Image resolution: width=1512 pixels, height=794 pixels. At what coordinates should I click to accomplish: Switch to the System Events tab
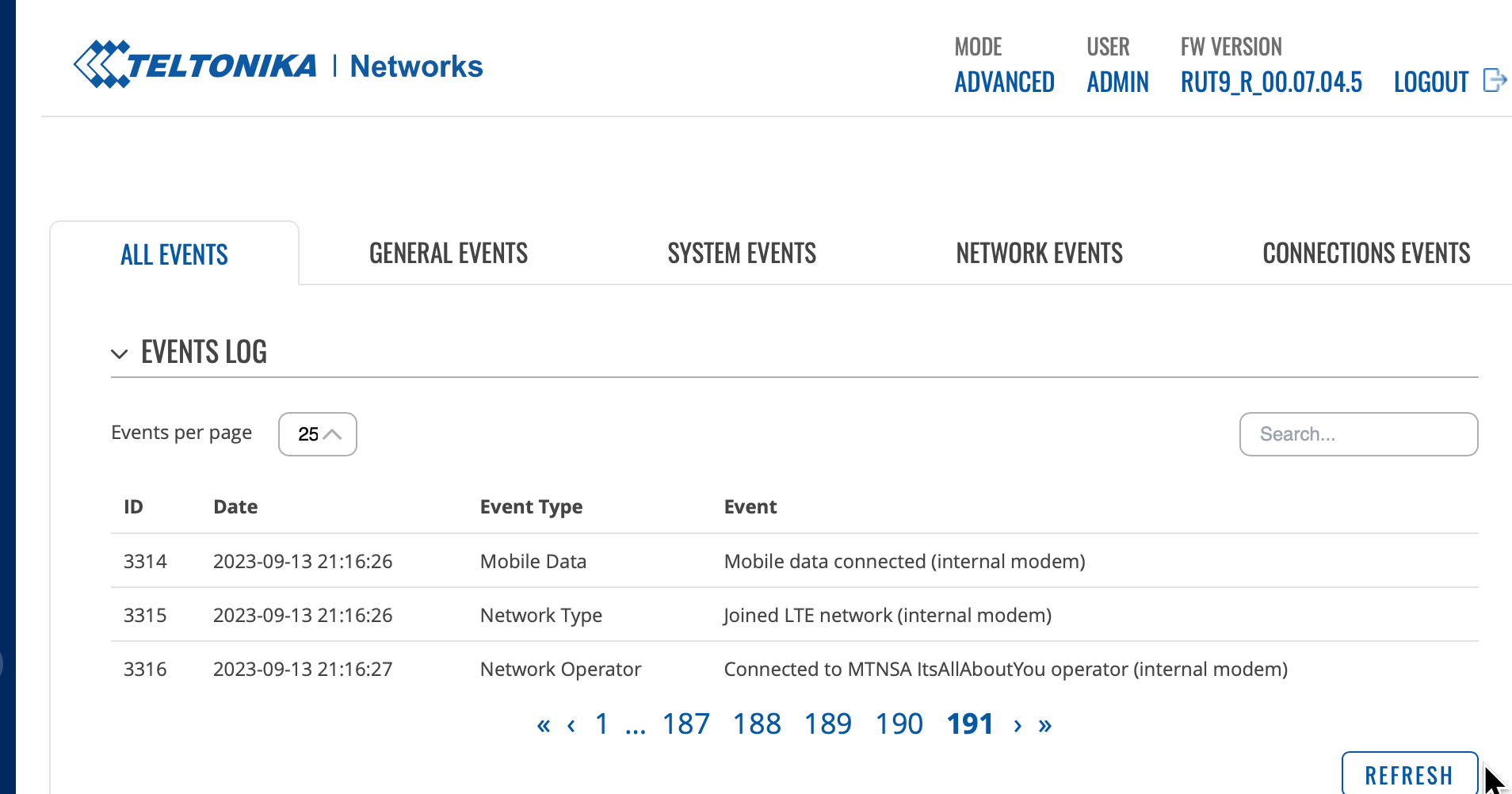pos(742,254)
